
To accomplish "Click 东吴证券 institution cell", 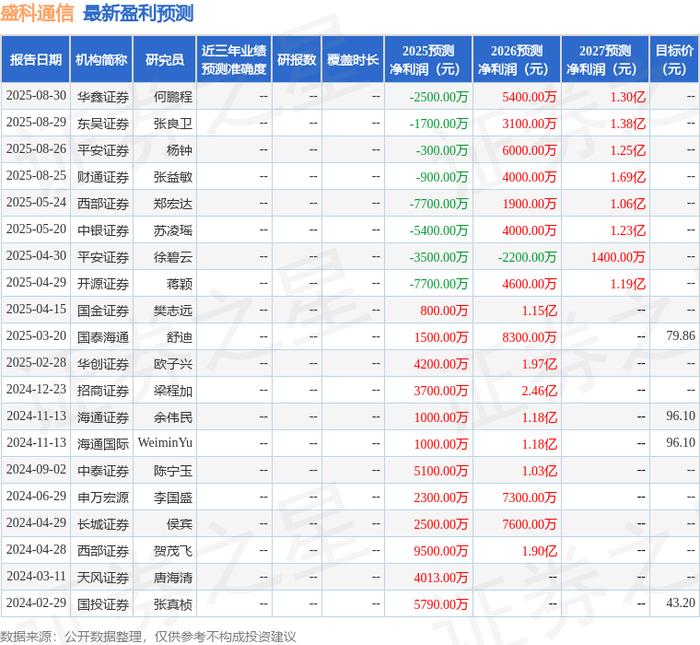I will coord(103,123).
